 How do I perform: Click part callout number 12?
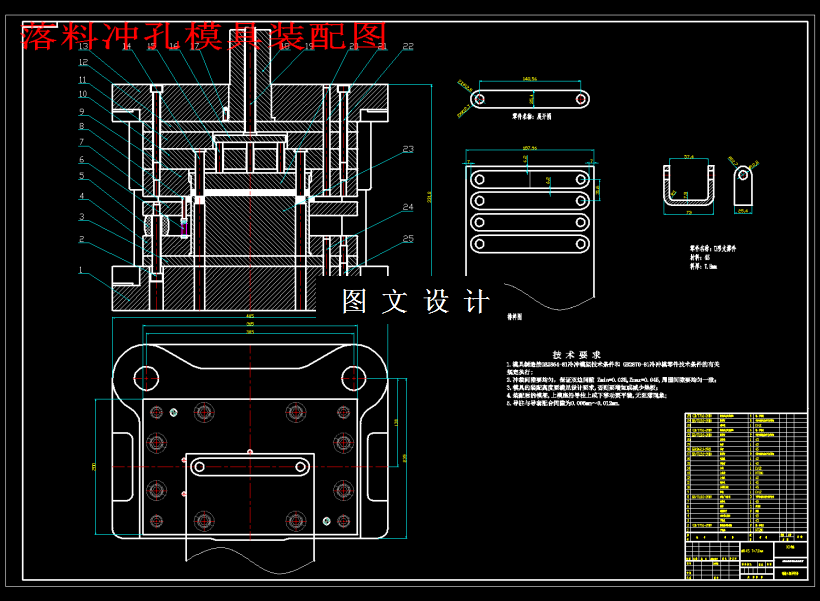83,62
